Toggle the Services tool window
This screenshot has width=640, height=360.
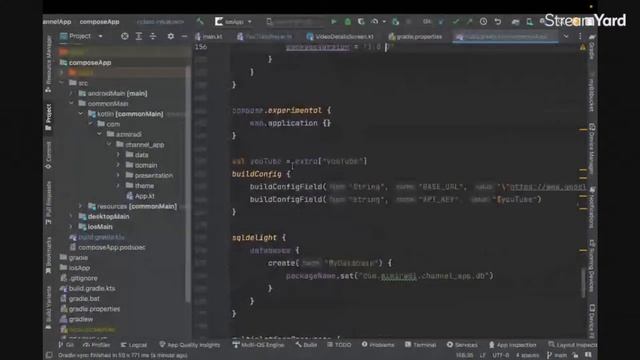click(462, 345)
